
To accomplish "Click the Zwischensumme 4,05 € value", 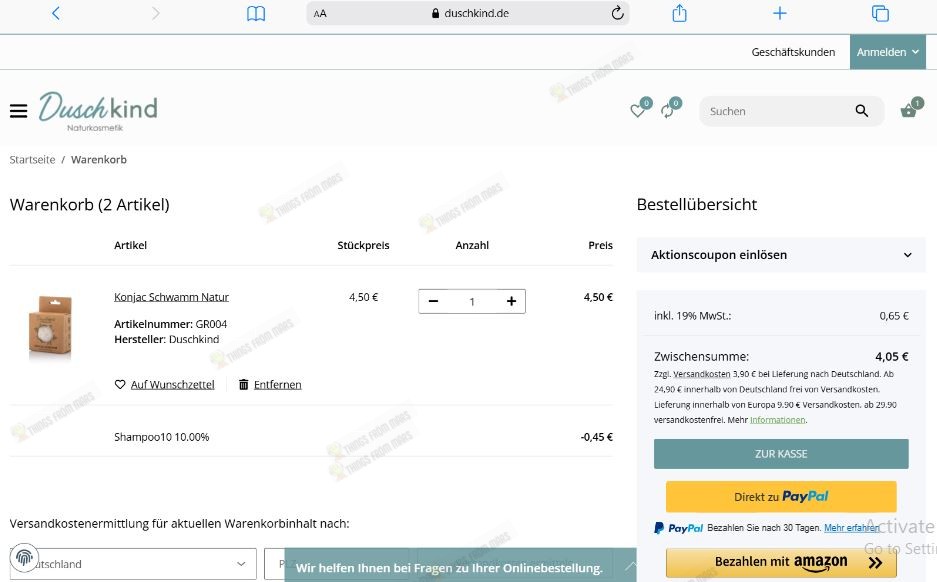I will pyautogui.click(x=892, y=357).
